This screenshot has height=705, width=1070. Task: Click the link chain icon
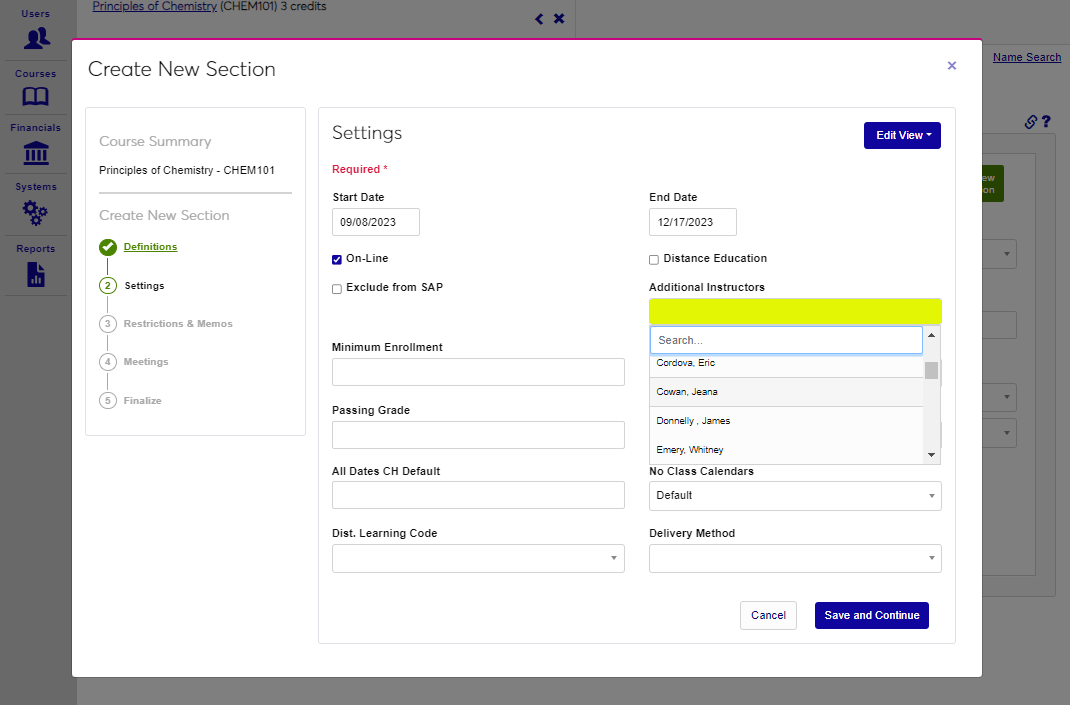(1031, 122)
